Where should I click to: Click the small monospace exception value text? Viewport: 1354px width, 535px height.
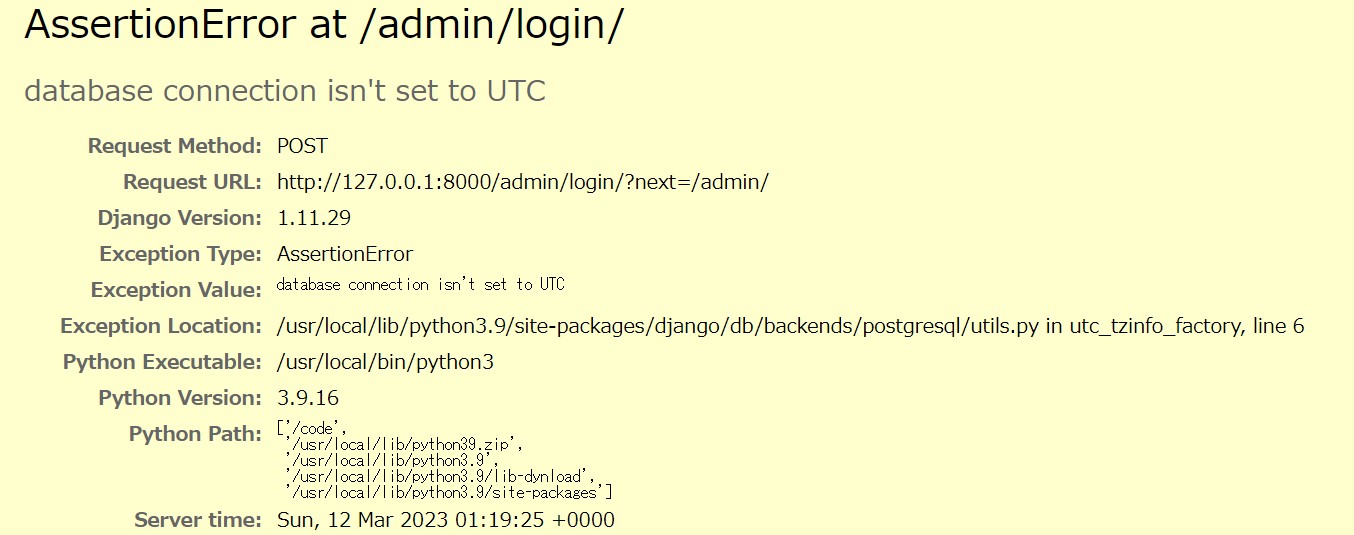point(421,285)
